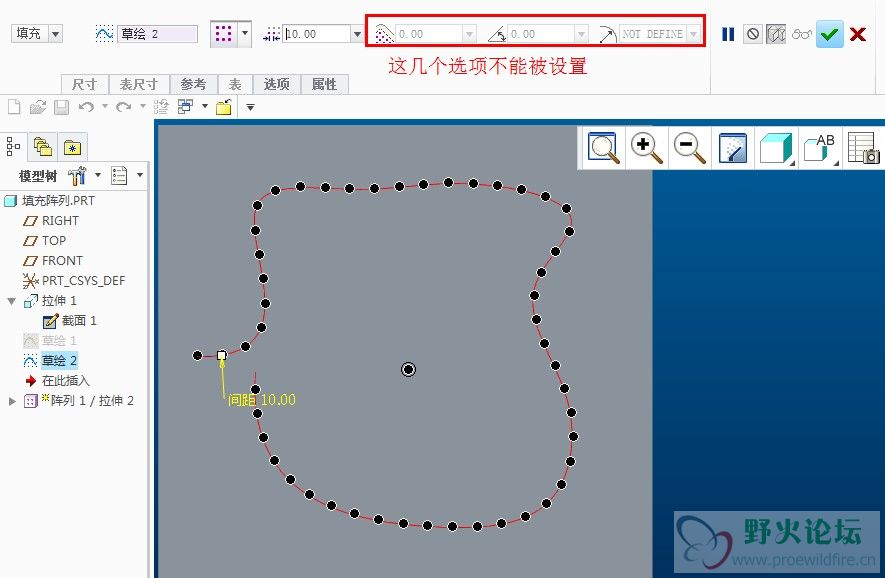Click the zoom out magnifier icon

point(689,148)
